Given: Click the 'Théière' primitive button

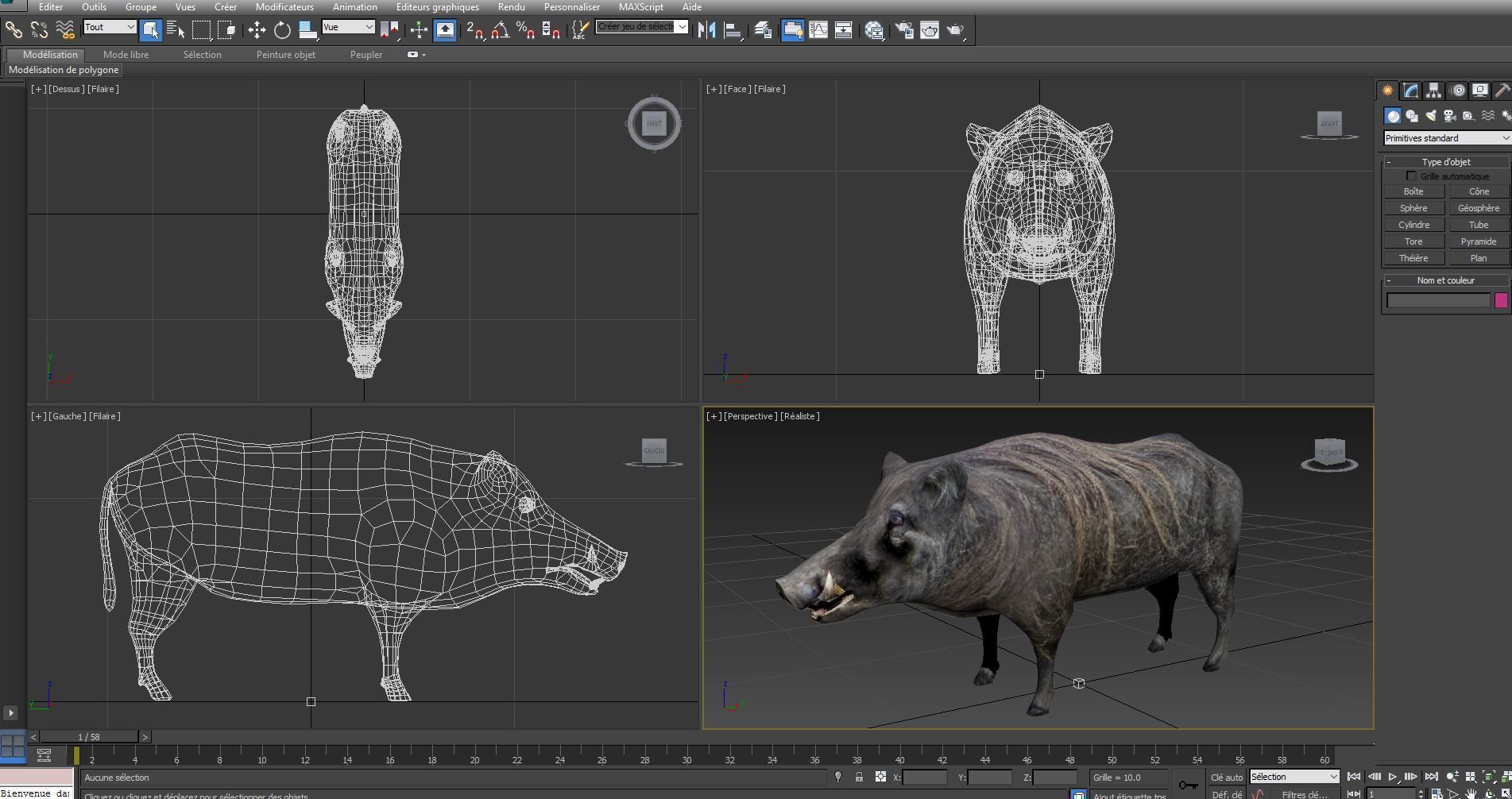Looking at the screenshot, I should click(1413, 258).
